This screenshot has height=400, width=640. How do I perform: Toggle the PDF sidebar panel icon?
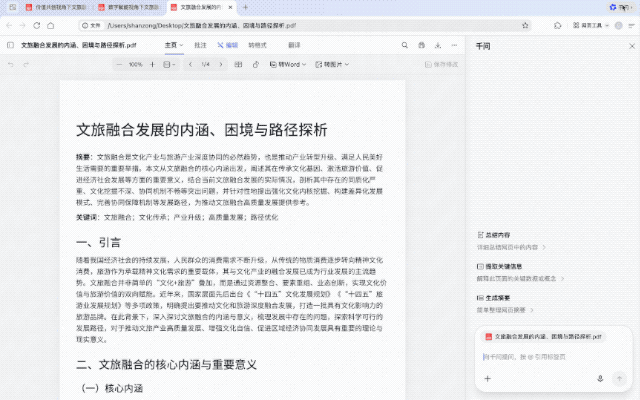coord(10,45)
